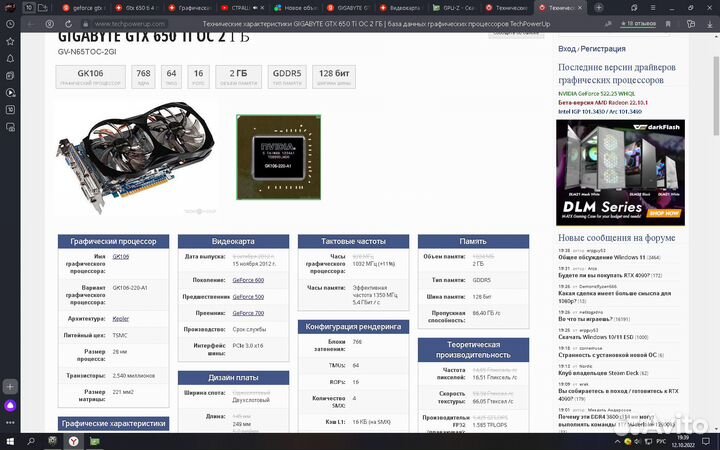Screen dimensions: 720x450
Task: Open the history clock icon in sidebar
Action: pos(10,24)
